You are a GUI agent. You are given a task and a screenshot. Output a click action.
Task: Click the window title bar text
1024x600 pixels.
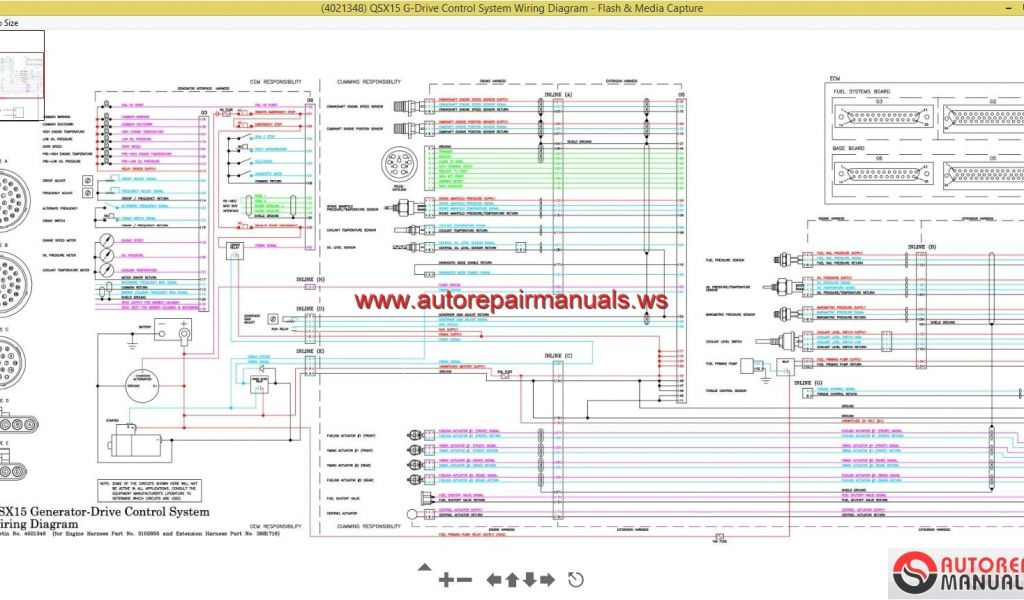[512, 8]
